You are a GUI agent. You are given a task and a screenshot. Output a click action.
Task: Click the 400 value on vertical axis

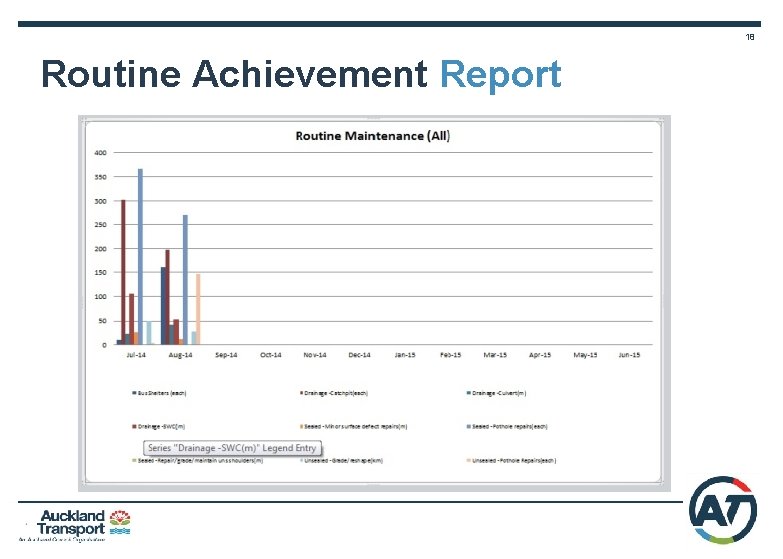(100, 153)
